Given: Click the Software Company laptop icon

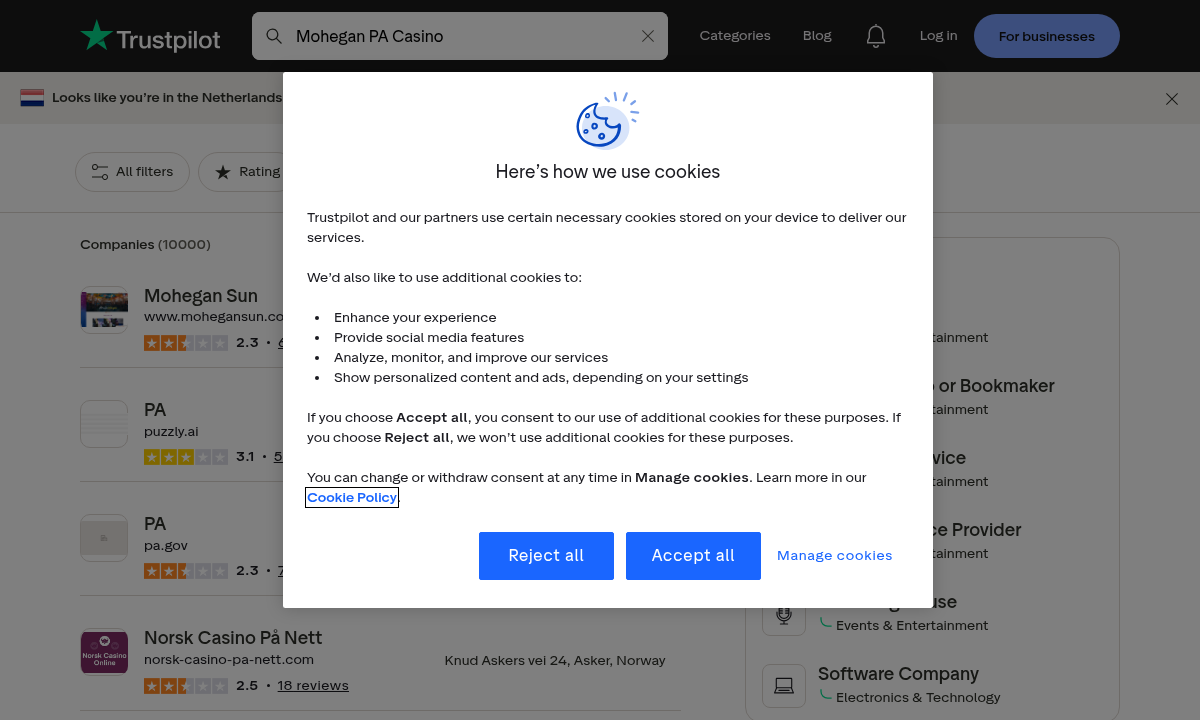Looking at the screenshot, I should [784, 686].
